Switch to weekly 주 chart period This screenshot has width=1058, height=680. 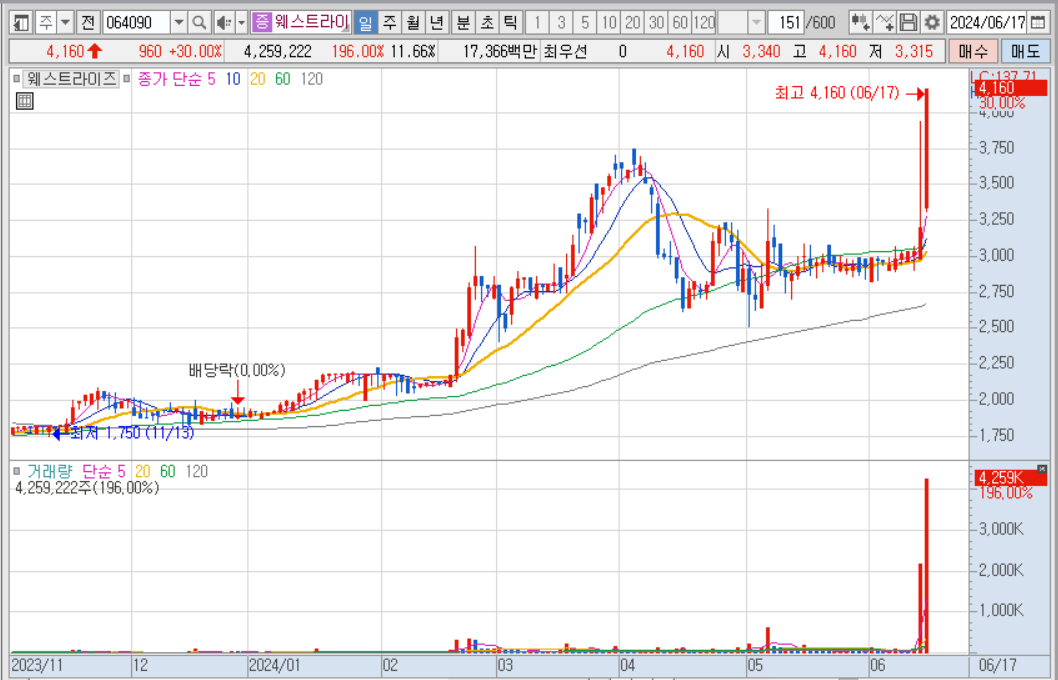[x=389, y=22]
